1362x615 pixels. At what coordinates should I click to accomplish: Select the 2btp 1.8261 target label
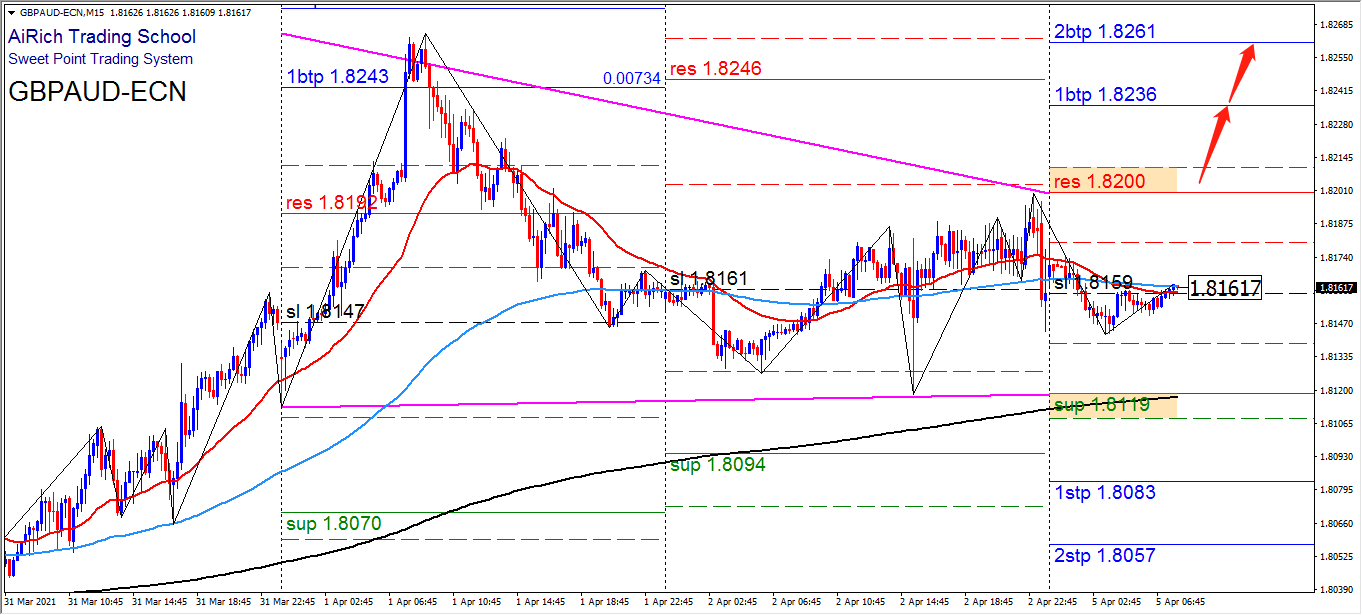(1105, 32)
